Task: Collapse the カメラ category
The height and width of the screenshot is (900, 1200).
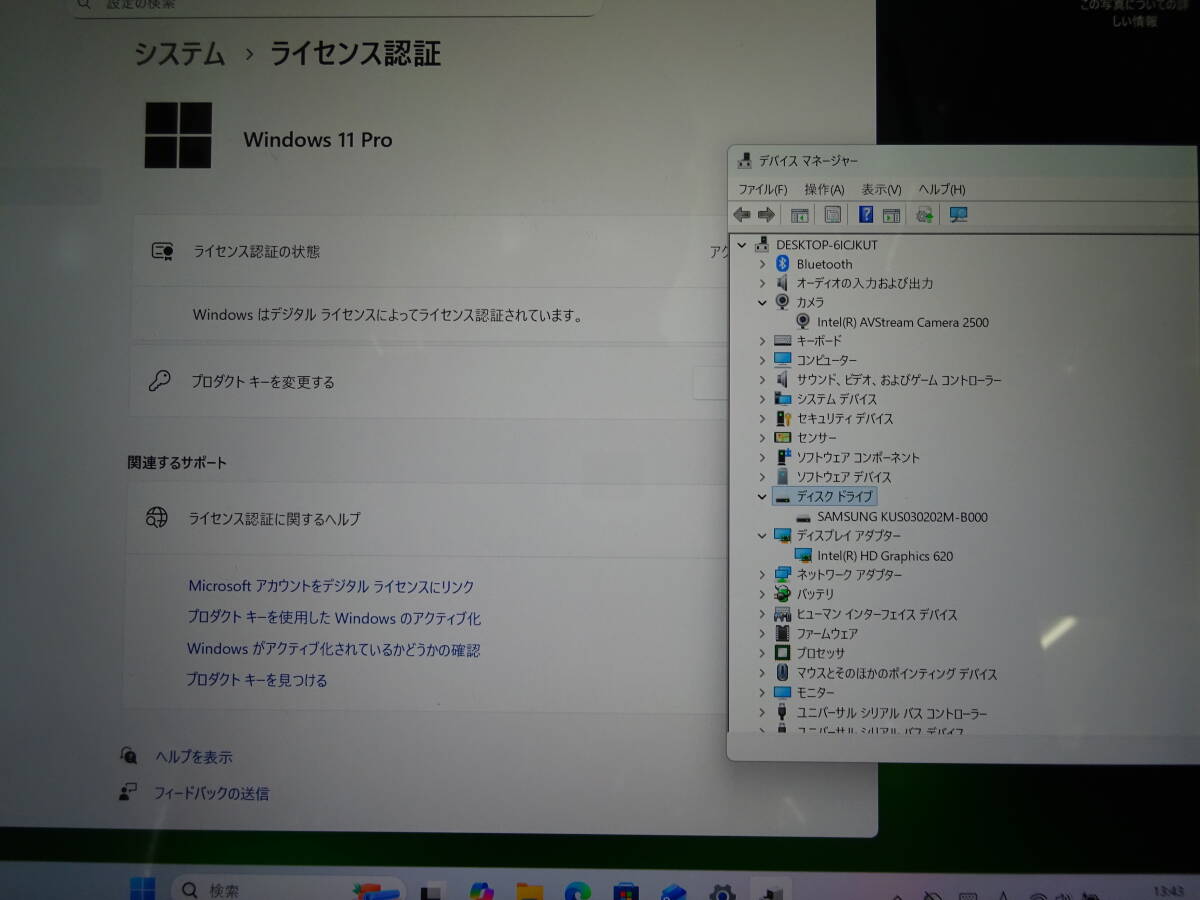Action: tap(762, 302)
